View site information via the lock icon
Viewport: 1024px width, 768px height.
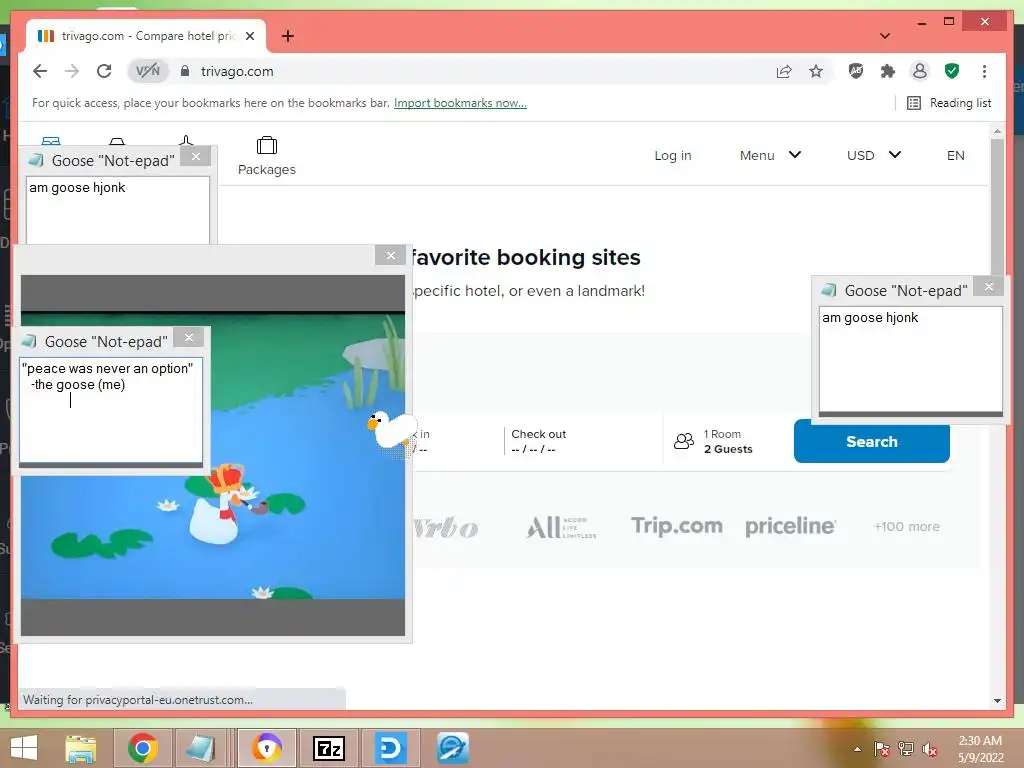pos(185,71)
